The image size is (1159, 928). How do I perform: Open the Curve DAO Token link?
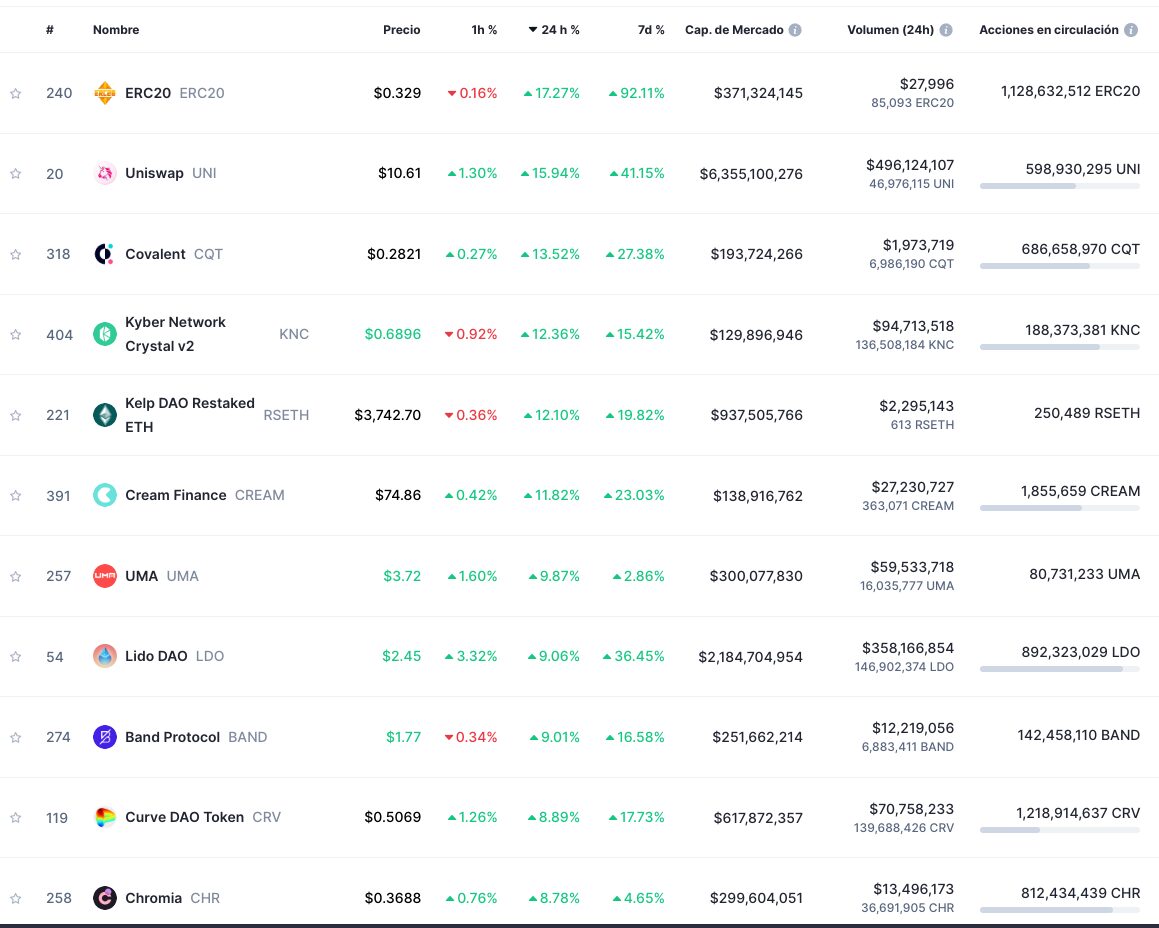pos(184,817)
